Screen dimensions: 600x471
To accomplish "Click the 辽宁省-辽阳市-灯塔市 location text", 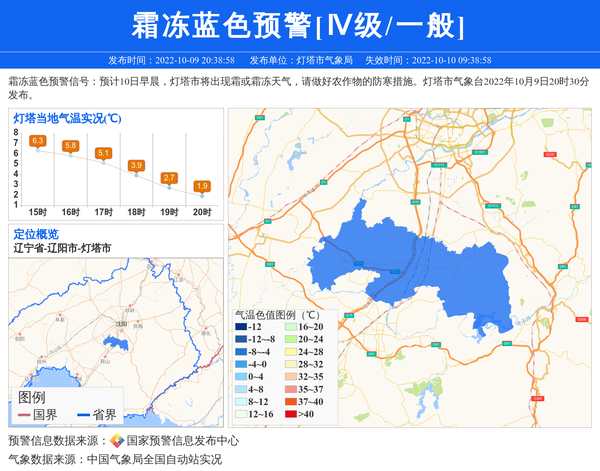I will click(62, 247).
